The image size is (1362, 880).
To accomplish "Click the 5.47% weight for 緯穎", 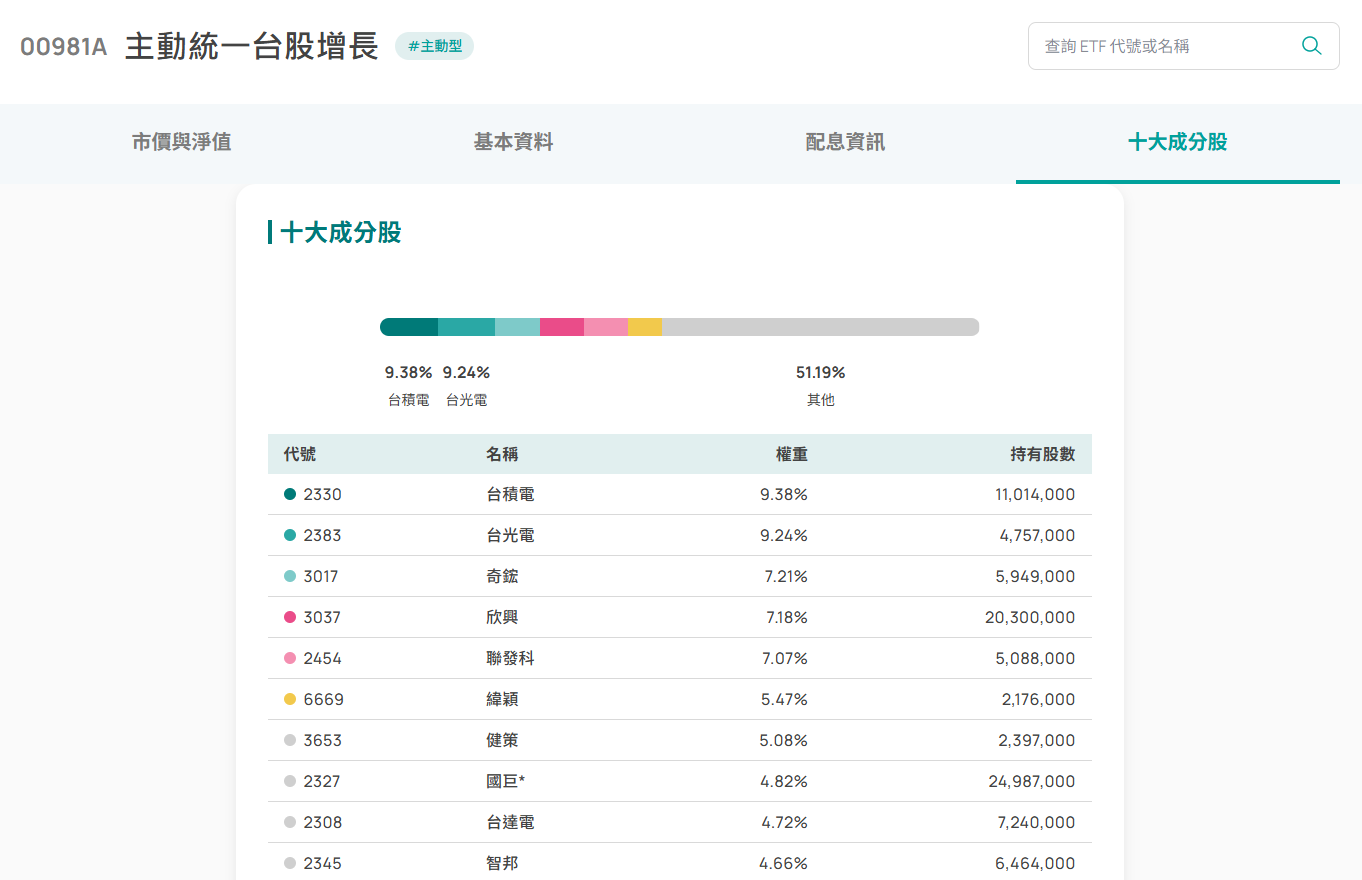I will pos(784,699).
